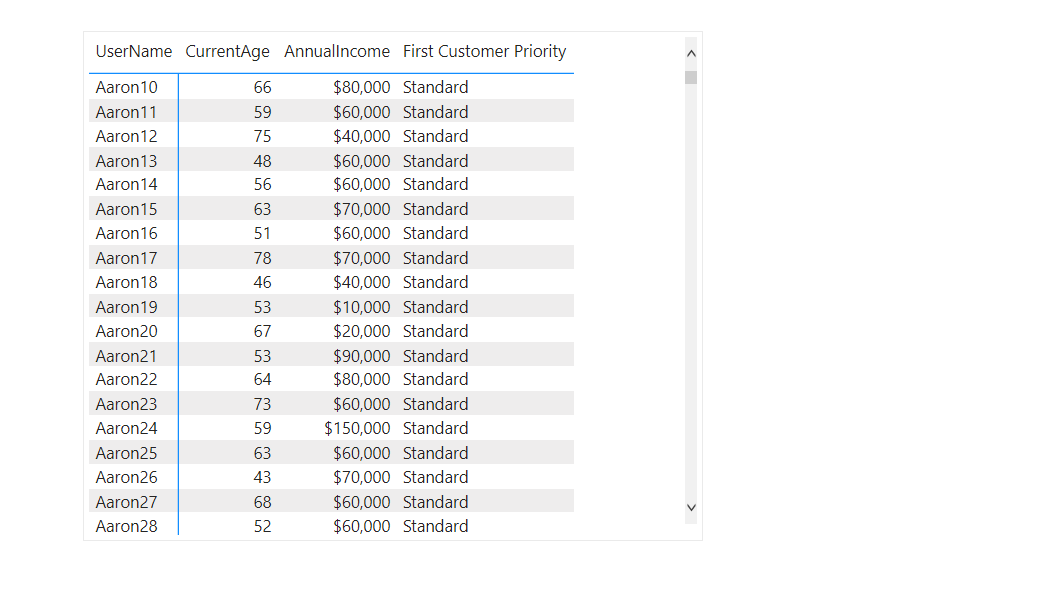
Task: Click the $20,000 income cell
Action: [x=361, y=331]
